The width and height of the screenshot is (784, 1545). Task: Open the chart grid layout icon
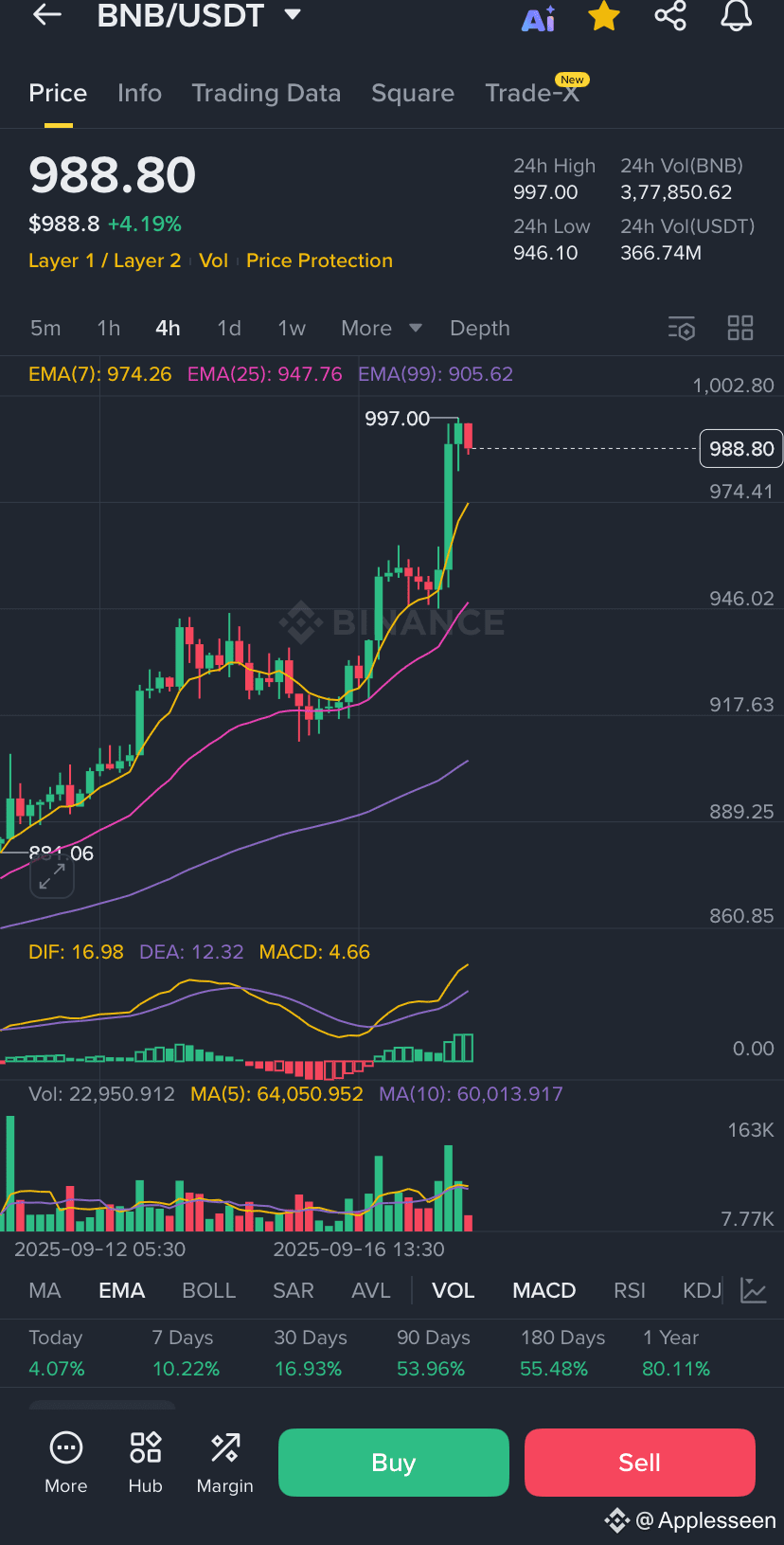(740, 328)
